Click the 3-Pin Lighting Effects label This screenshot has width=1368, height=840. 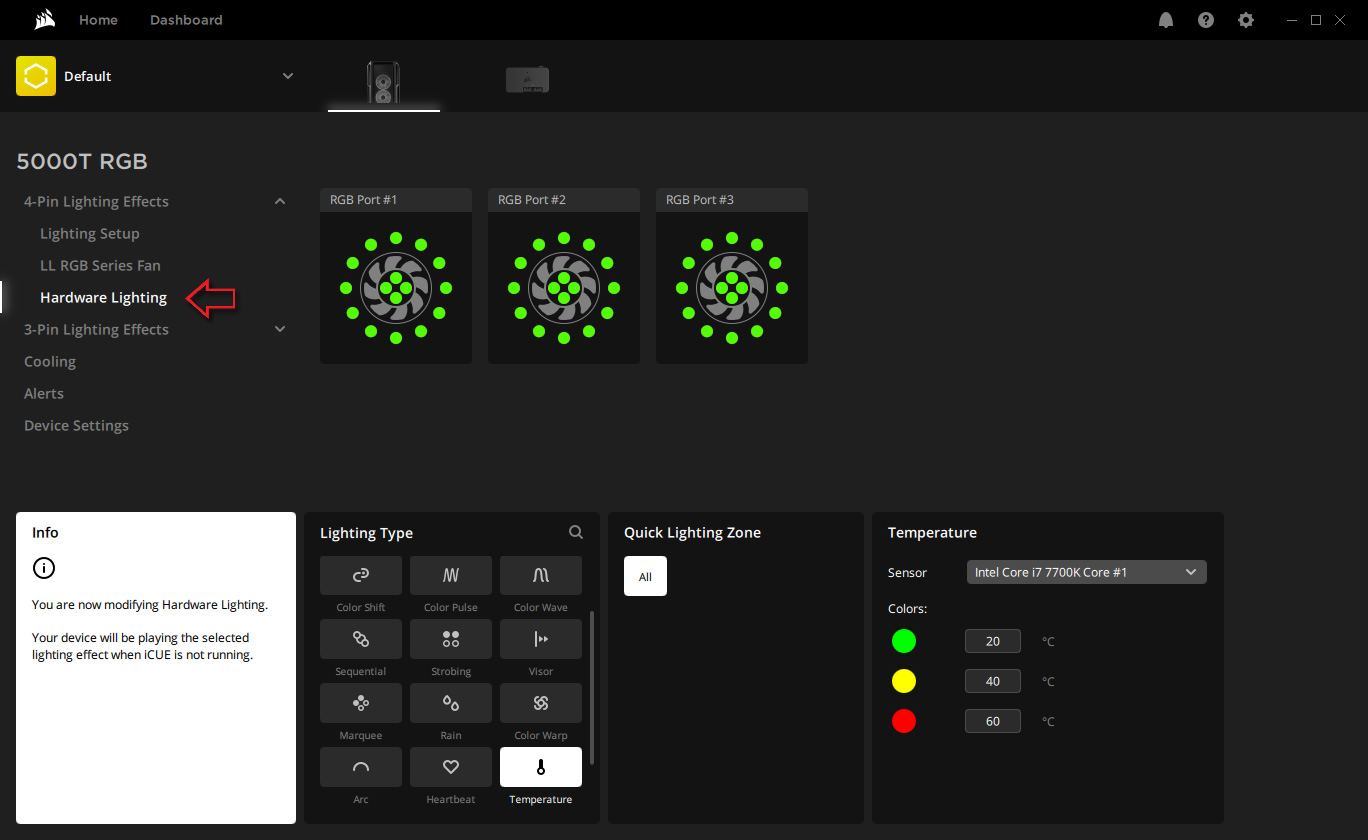click(x=96, y=330)
